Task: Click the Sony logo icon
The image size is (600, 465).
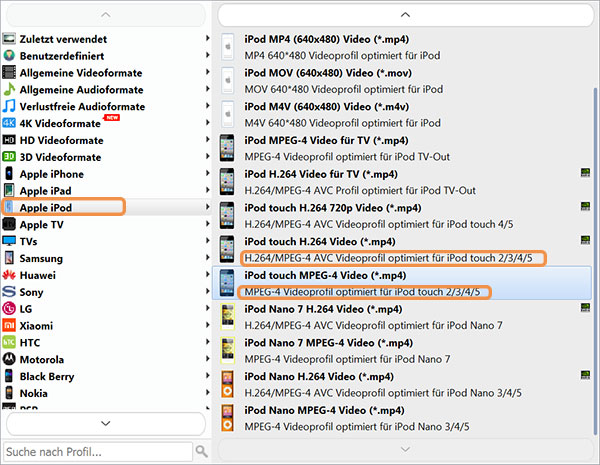Action: click(9, 292)
